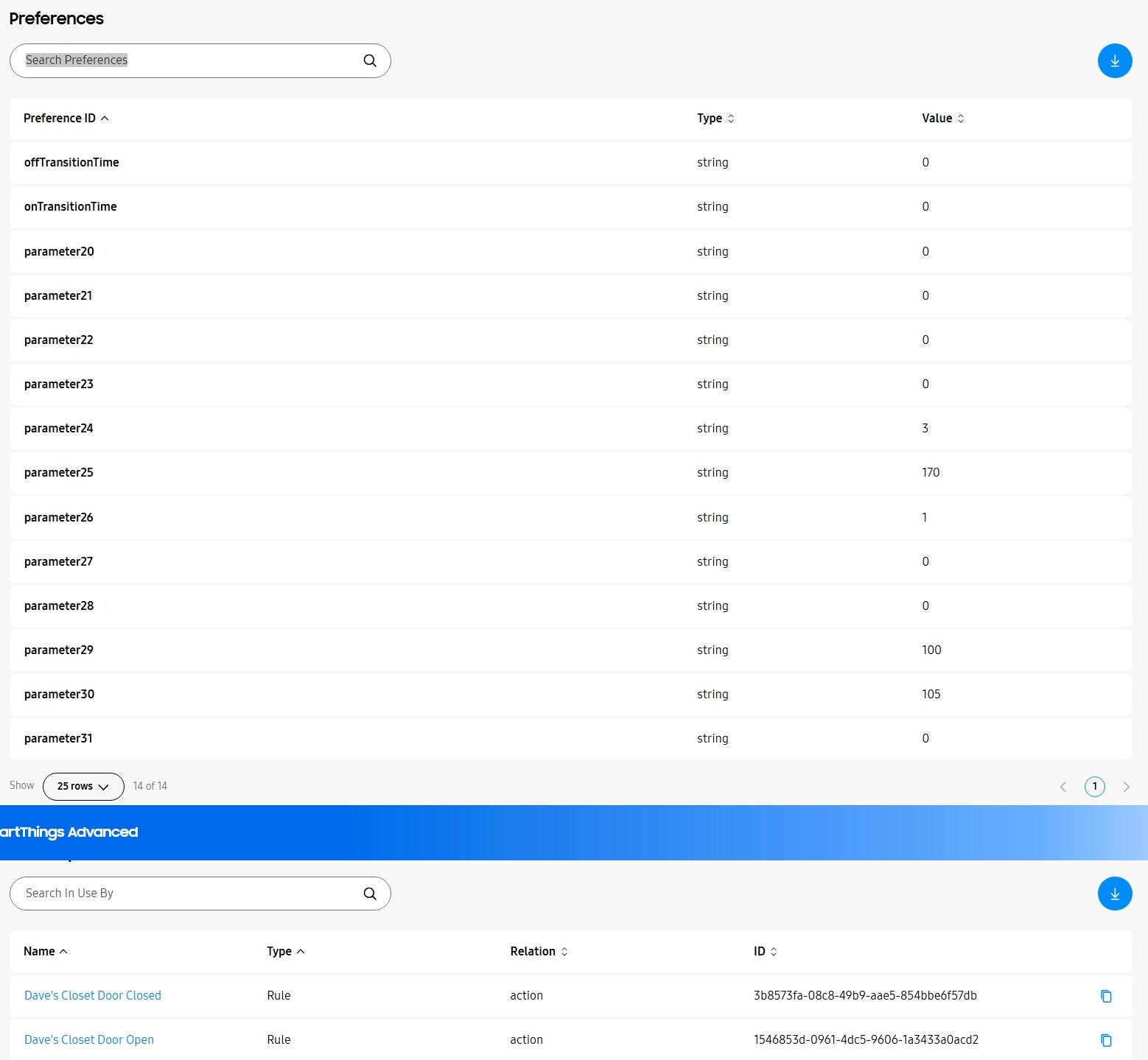Screen dimensions: 1148x1060
Task: Download the Preferences table data
Action: (x=1114, y=61)
